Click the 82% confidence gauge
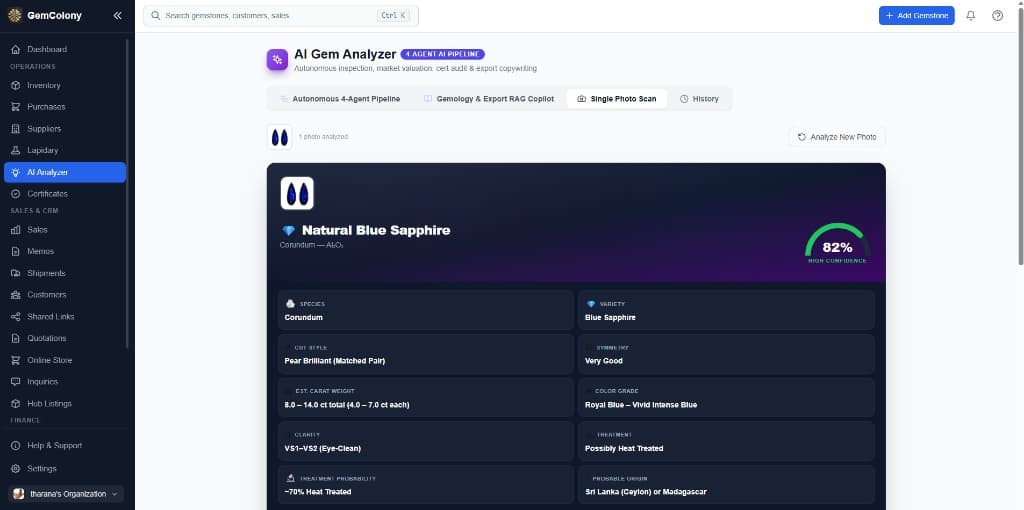Screen dimensions: 1024x510 [x=837, y=244]
